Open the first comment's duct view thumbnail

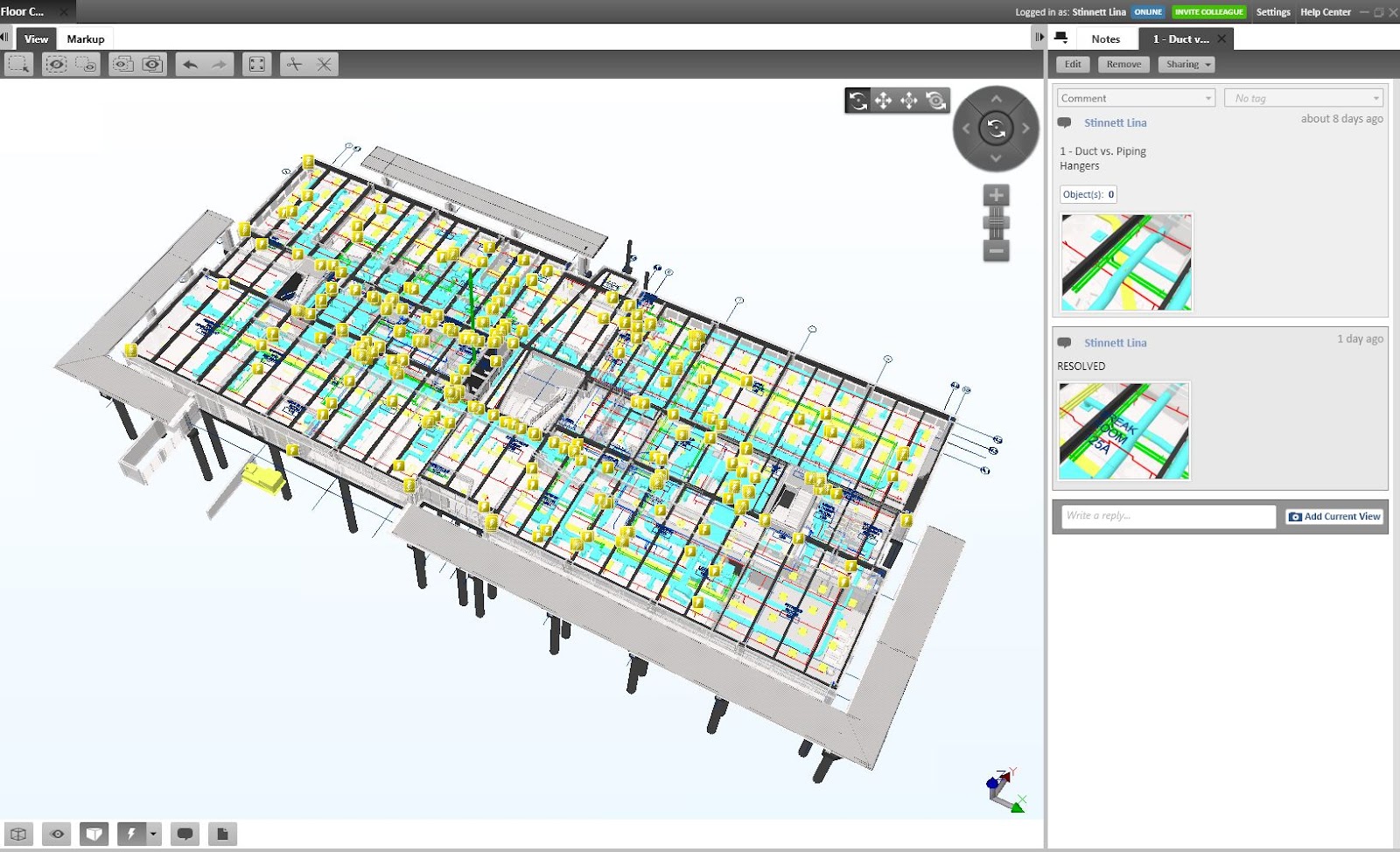click(1126, 262)
